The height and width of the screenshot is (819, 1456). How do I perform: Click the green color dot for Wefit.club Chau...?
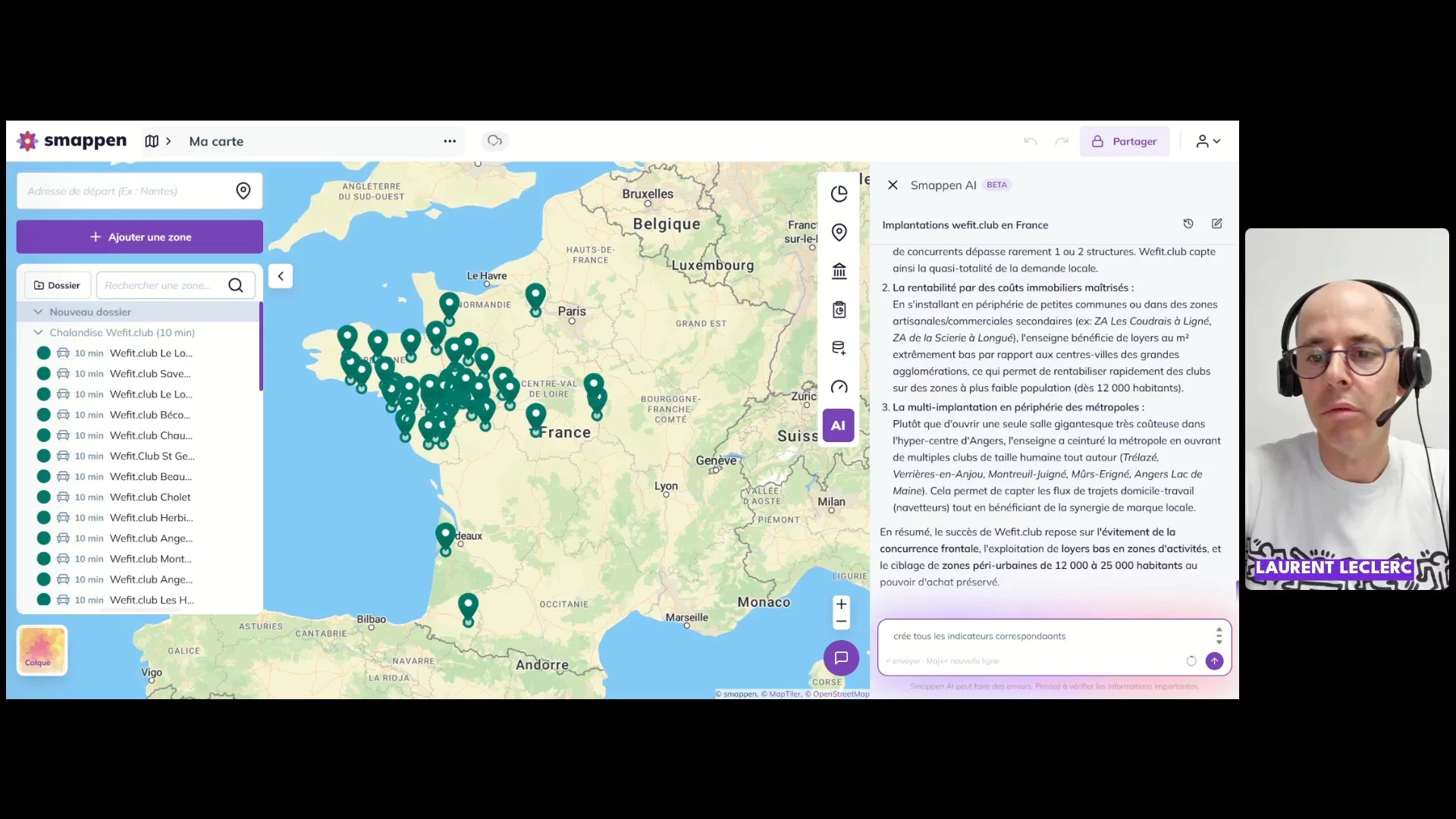(x=43, y=435)
